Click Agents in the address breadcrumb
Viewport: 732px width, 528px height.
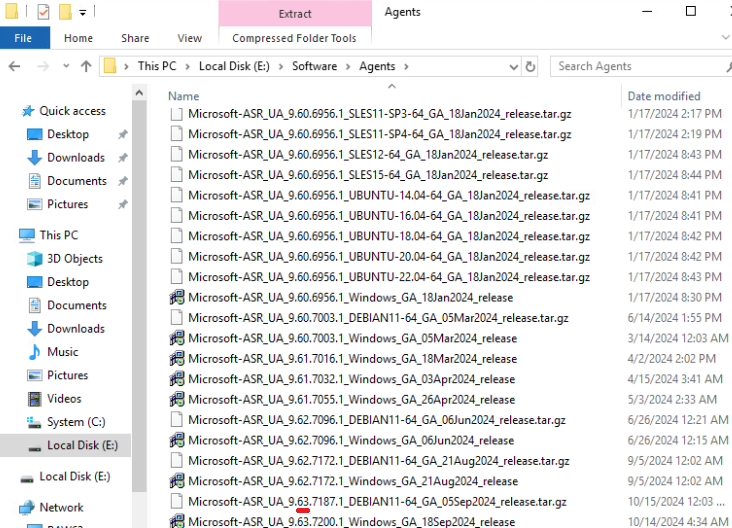[377, 66]
